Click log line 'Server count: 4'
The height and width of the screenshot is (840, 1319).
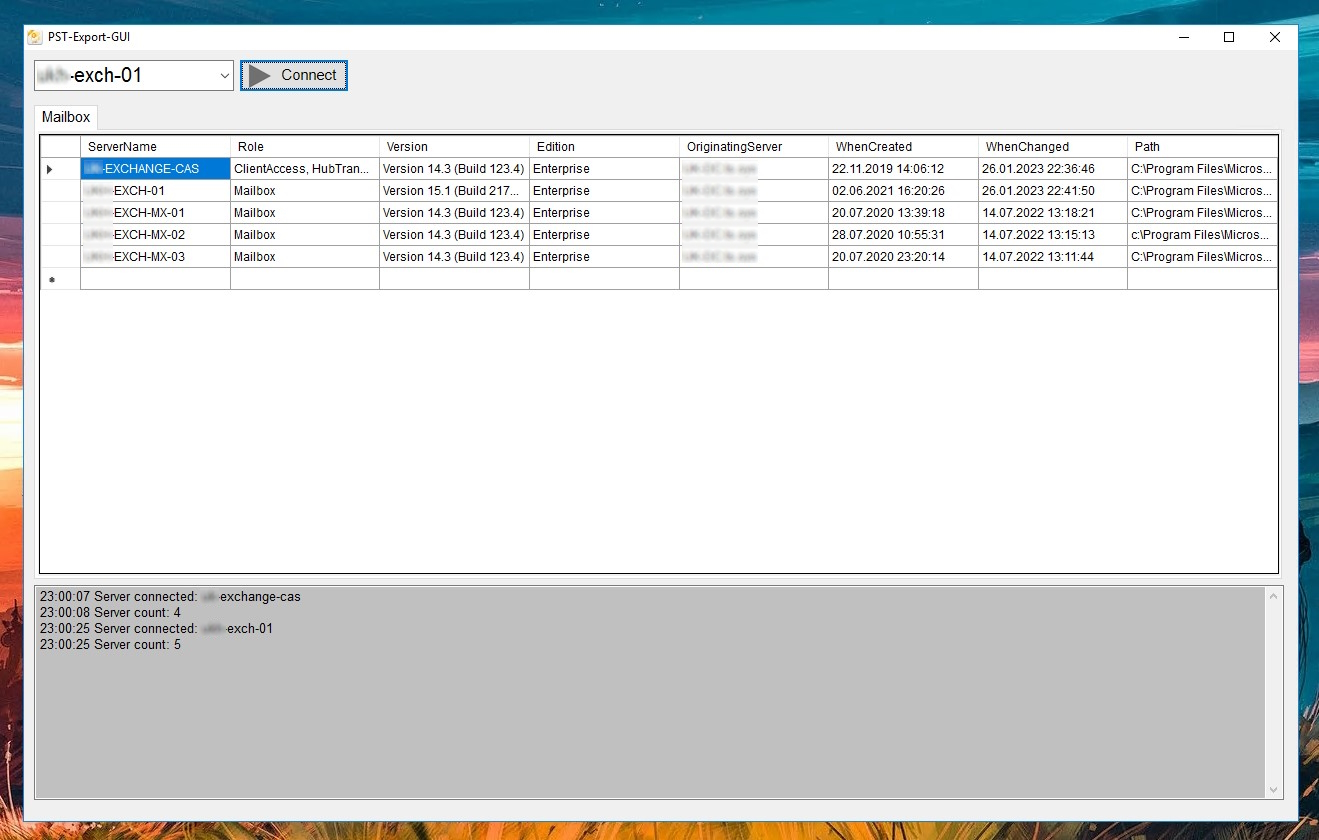[x=110, y=613]
